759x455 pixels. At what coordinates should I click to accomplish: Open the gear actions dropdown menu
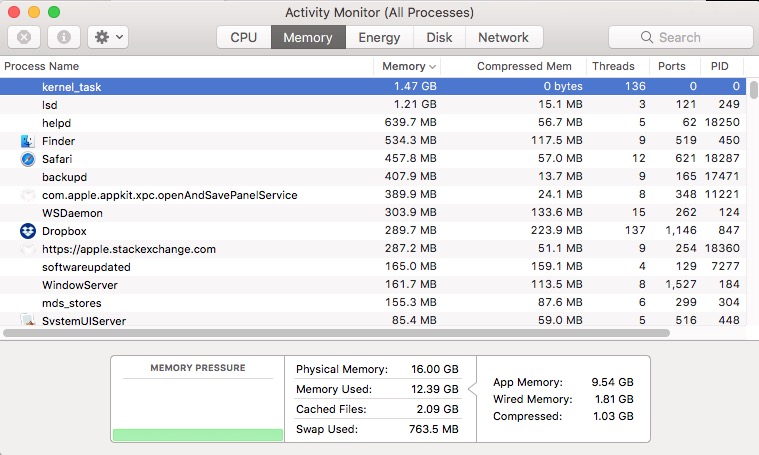coord(108,37)
